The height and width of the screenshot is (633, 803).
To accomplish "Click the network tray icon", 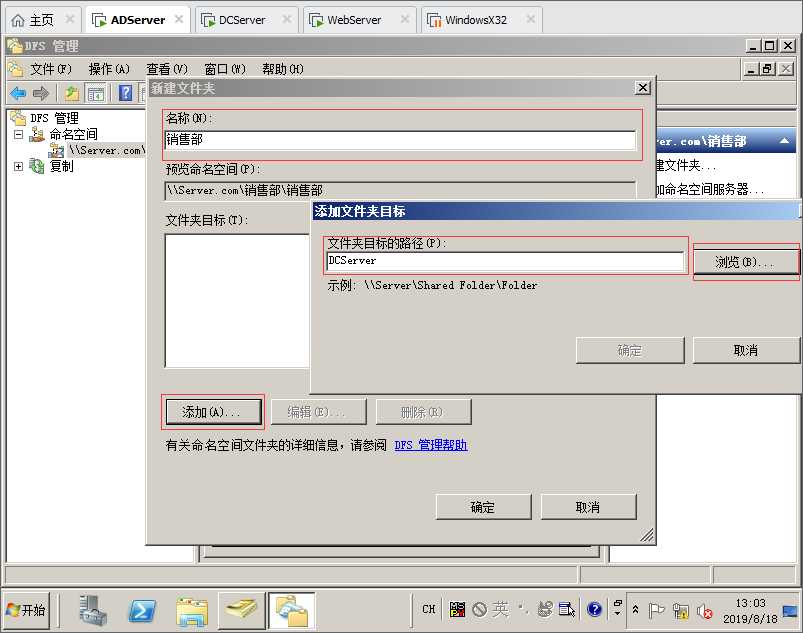I will [x=681, y=610].
